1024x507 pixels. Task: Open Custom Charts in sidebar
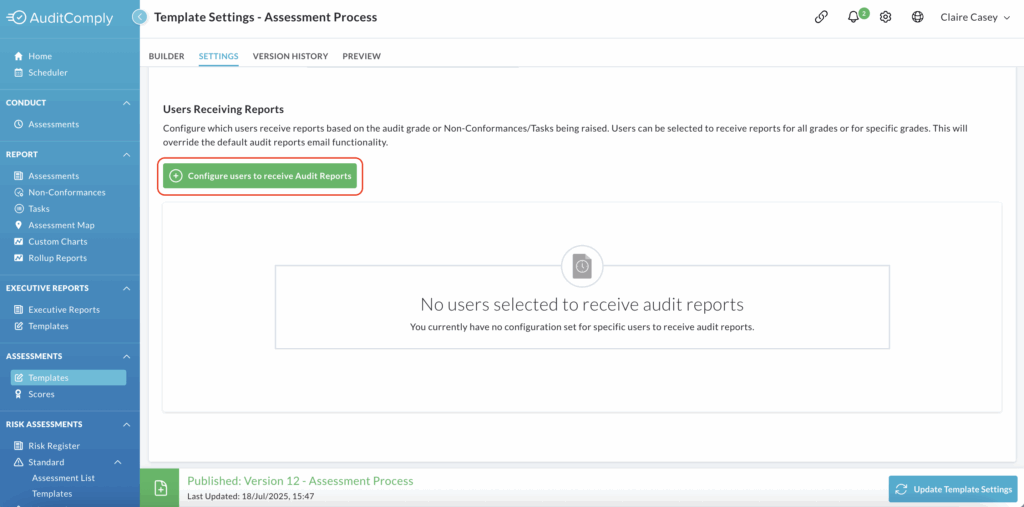pyautogui.click(x=57, y=241)
